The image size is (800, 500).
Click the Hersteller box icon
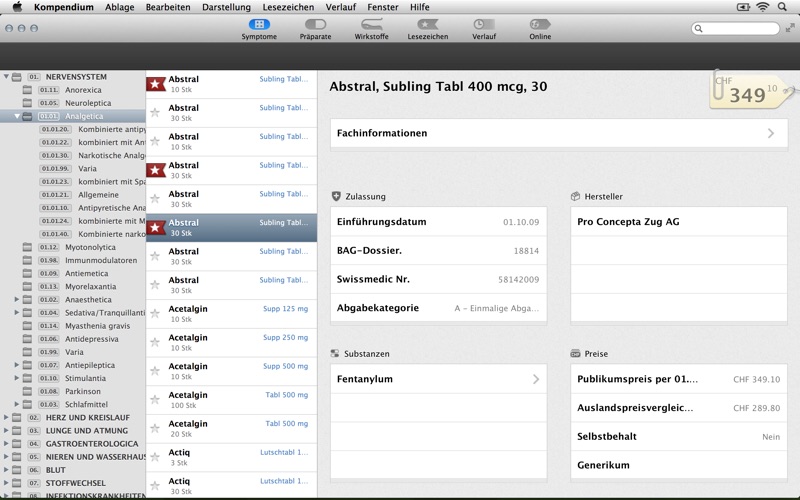(576, 196)
